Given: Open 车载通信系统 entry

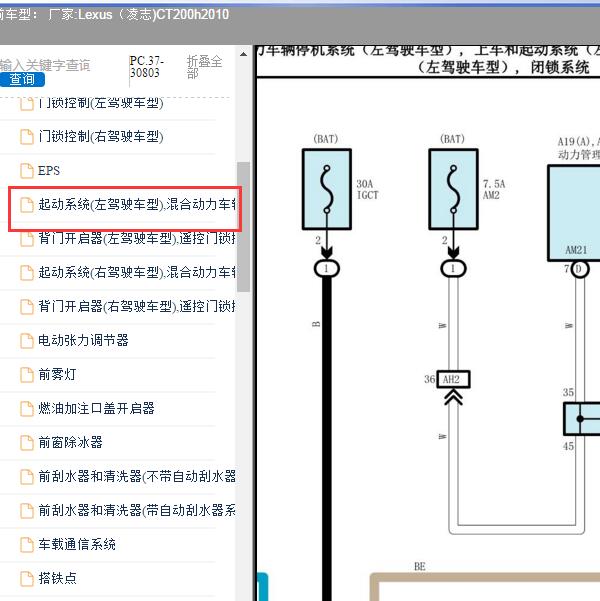Looking at the screenshot, I should (77, 544).
